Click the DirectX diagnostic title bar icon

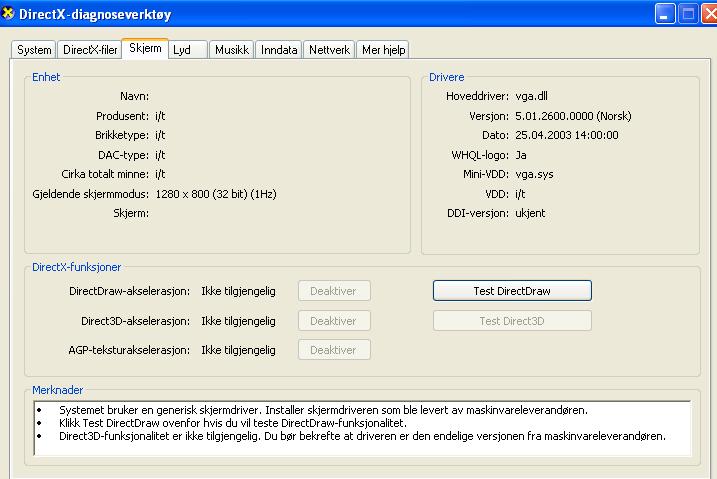click(x=8, y=13)
